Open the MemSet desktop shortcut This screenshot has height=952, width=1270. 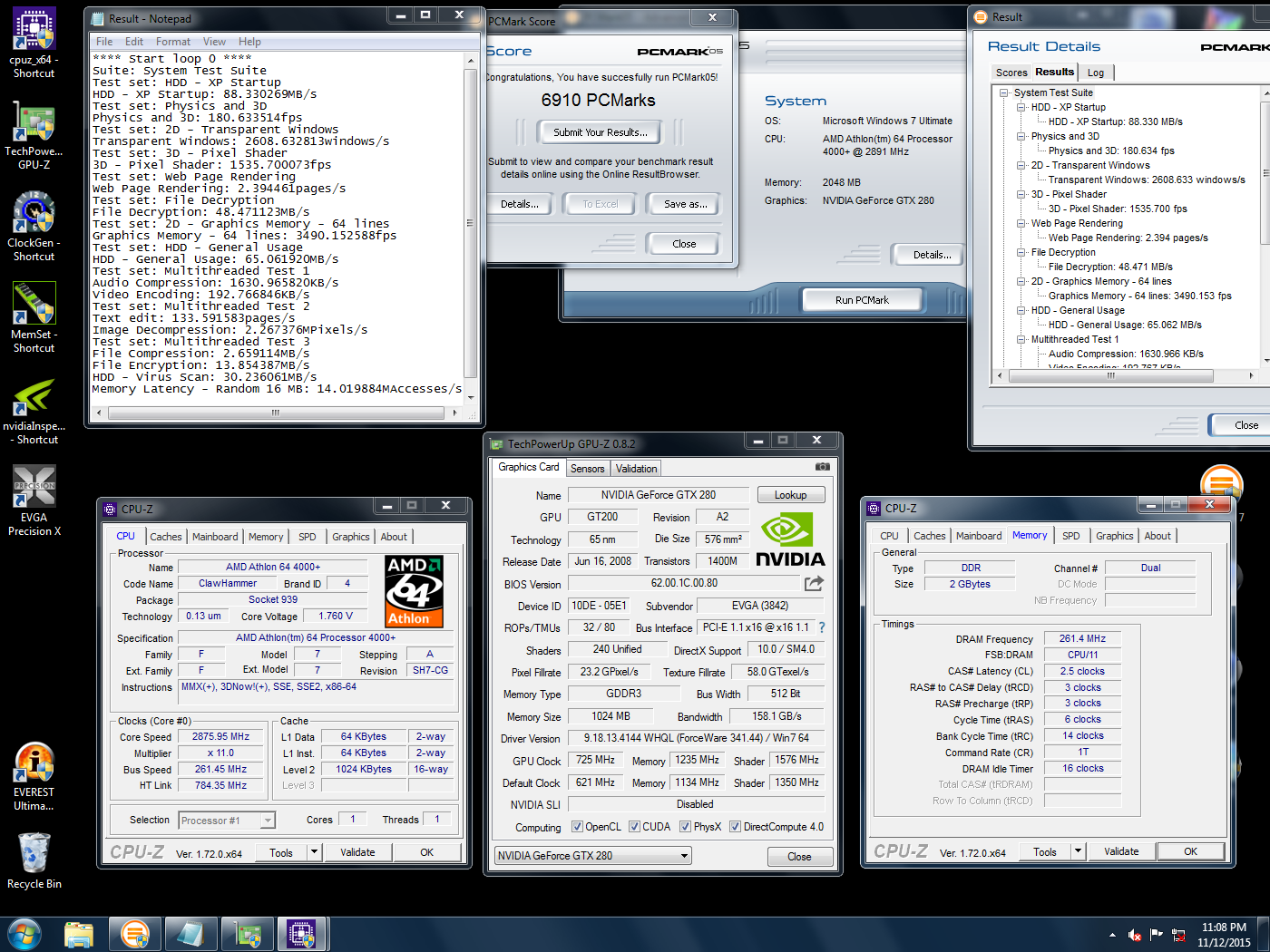click(x=34, y=317)
